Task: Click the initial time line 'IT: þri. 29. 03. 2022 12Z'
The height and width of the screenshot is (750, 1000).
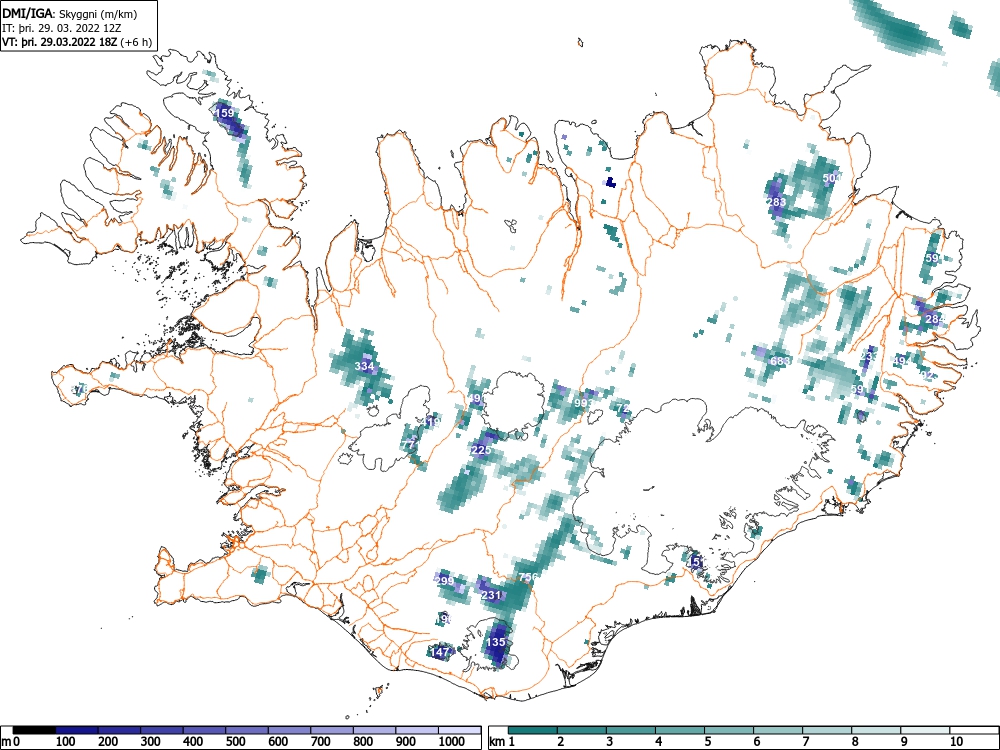Action: tap(62, 28)
